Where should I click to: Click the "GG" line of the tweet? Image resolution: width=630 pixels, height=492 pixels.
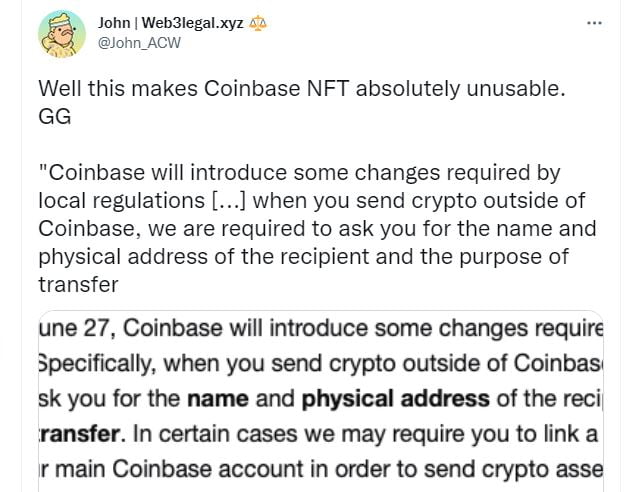(55, 117)
